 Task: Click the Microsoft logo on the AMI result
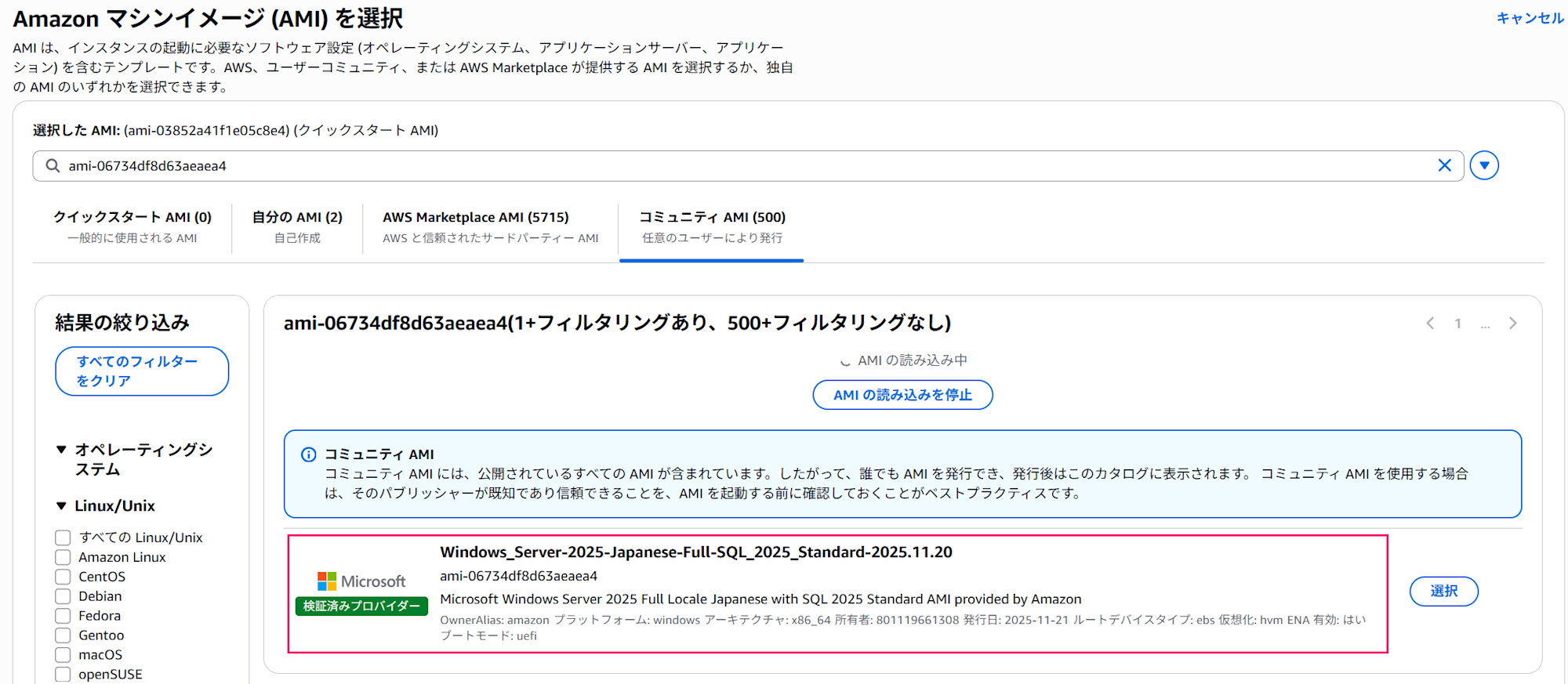(x=361, y=581)
